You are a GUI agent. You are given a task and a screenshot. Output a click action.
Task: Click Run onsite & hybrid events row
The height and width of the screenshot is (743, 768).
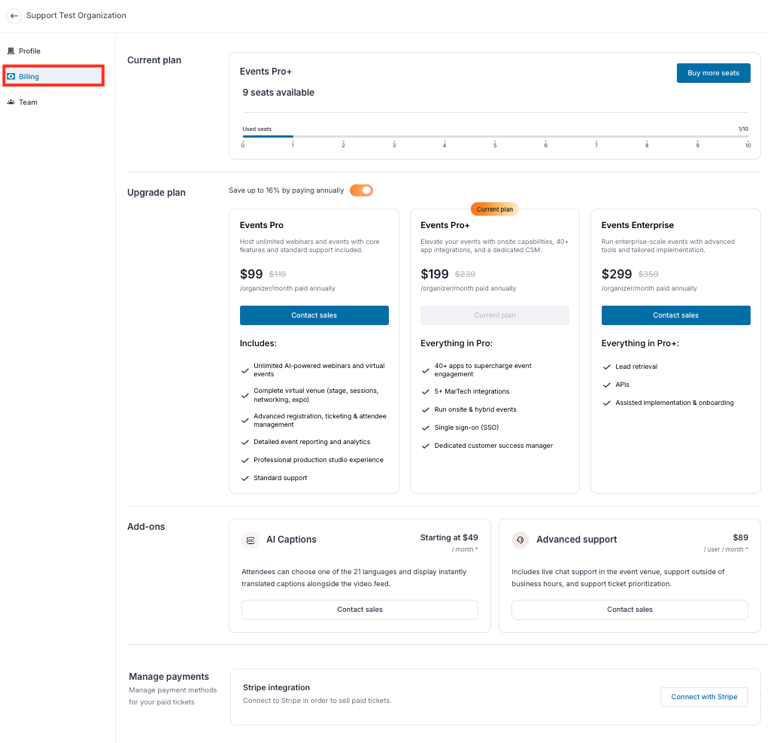pos(469,409)
